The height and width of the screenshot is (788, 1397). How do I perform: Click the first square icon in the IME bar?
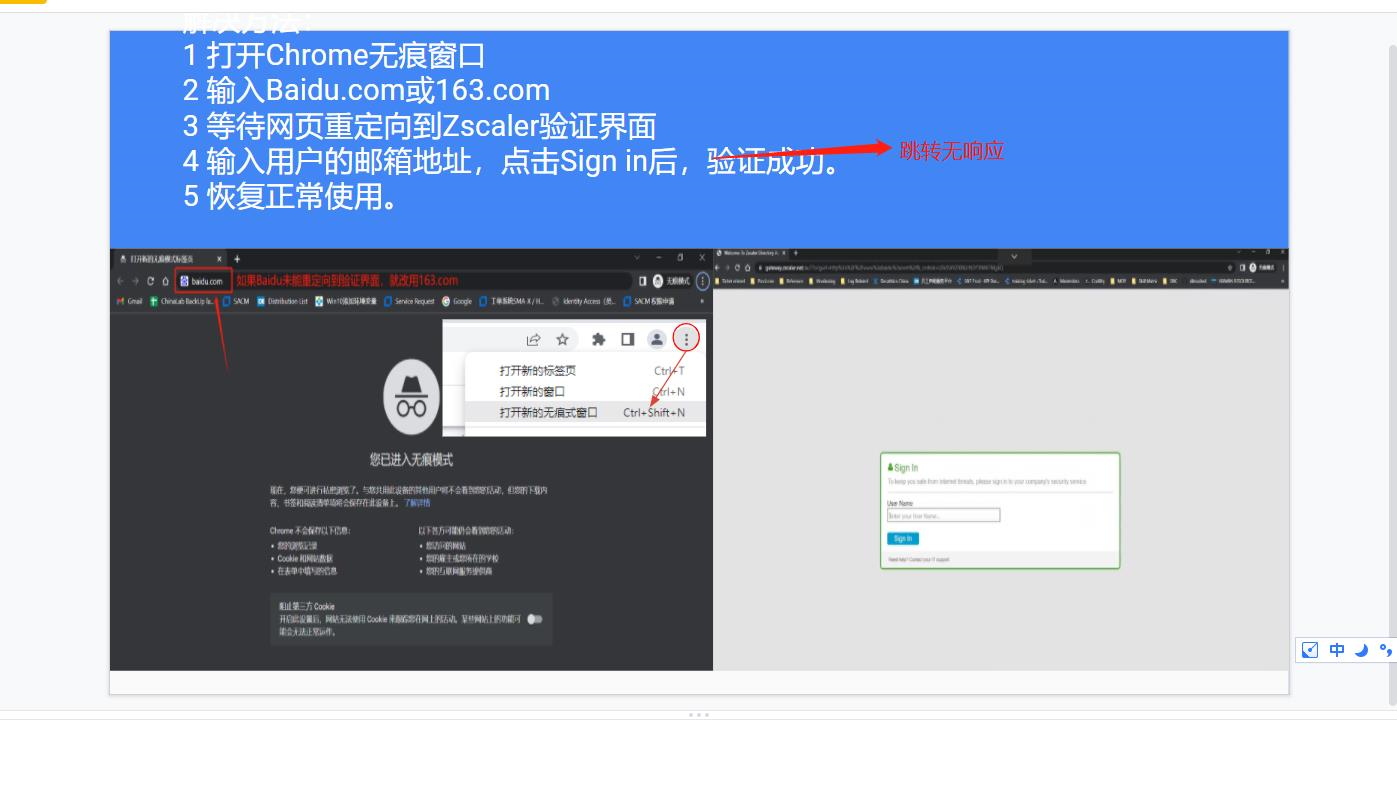click(1310, 650)
